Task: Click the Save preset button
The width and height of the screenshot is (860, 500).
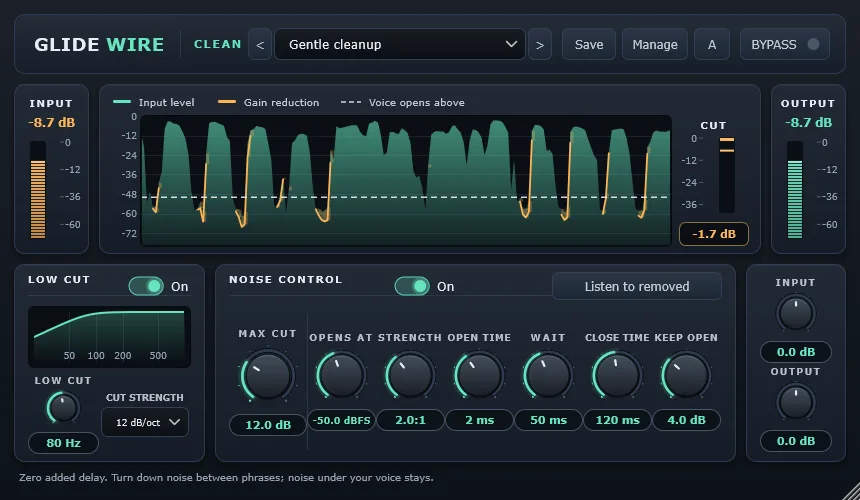Action: [589, 44]
